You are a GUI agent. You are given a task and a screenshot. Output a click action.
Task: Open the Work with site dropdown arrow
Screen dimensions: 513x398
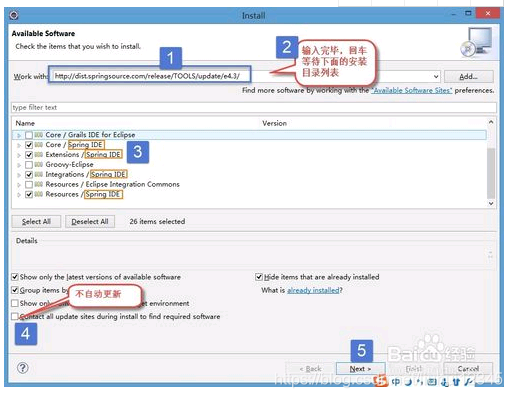click(x=436, y=77)
